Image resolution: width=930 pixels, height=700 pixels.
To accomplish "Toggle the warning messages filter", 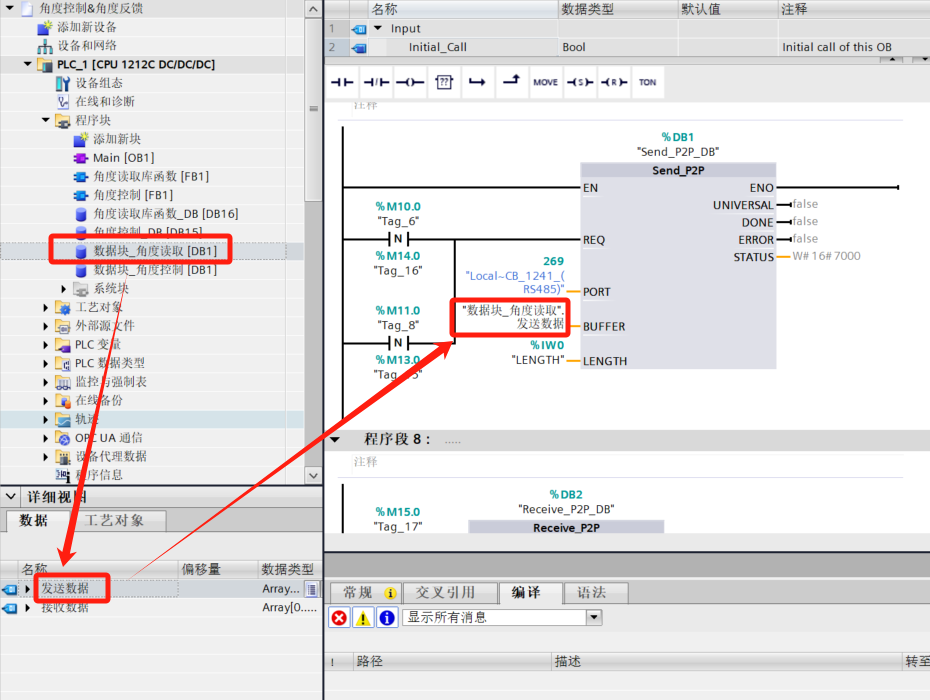I will (x=363, y=618).
